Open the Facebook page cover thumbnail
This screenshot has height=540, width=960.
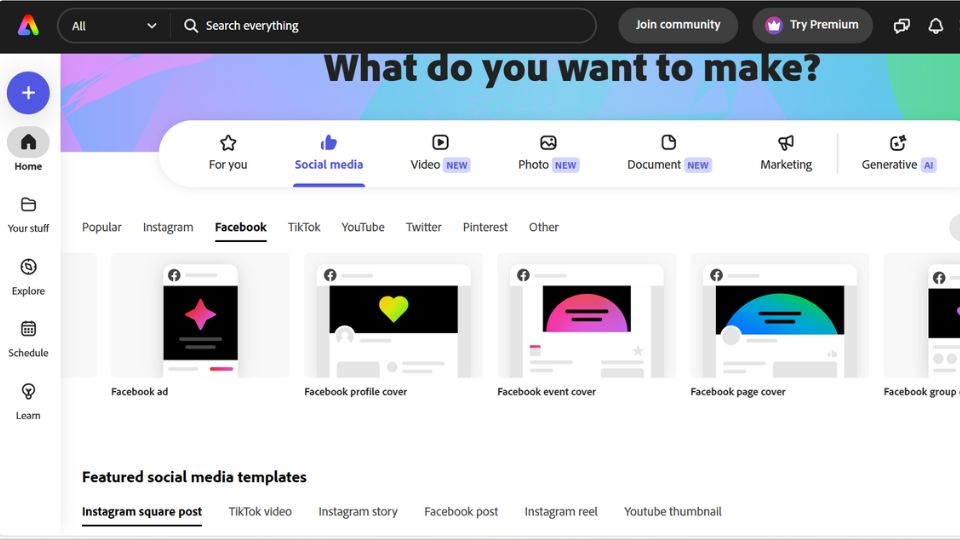(780, 315)
